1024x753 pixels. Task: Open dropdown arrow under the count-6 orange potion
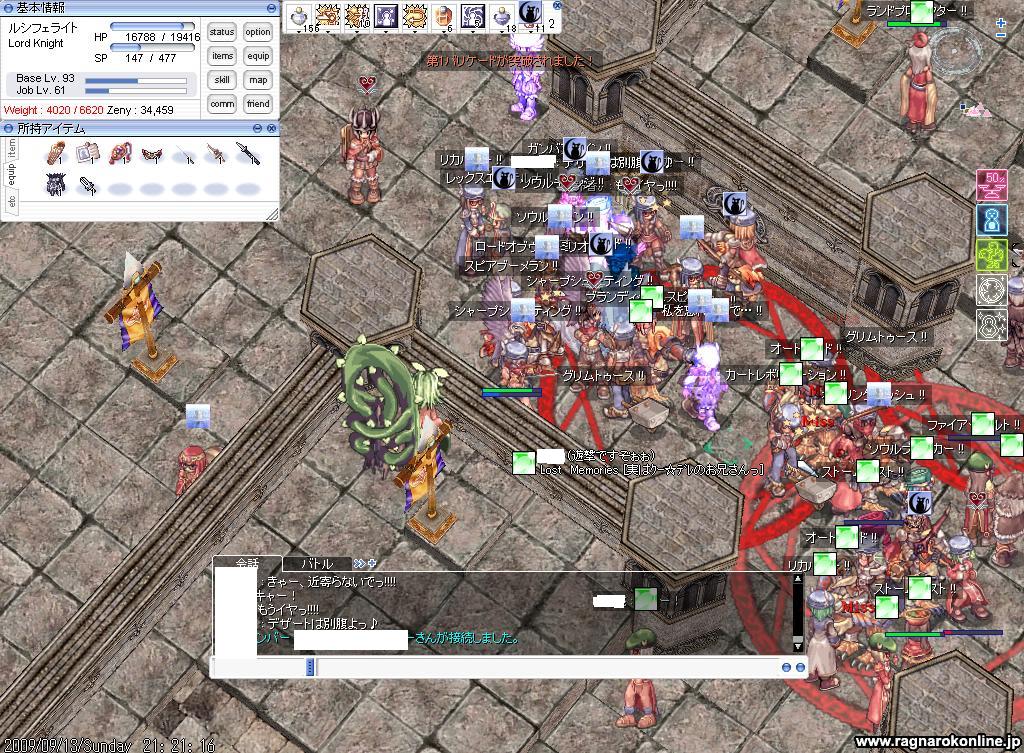[443, 31]
